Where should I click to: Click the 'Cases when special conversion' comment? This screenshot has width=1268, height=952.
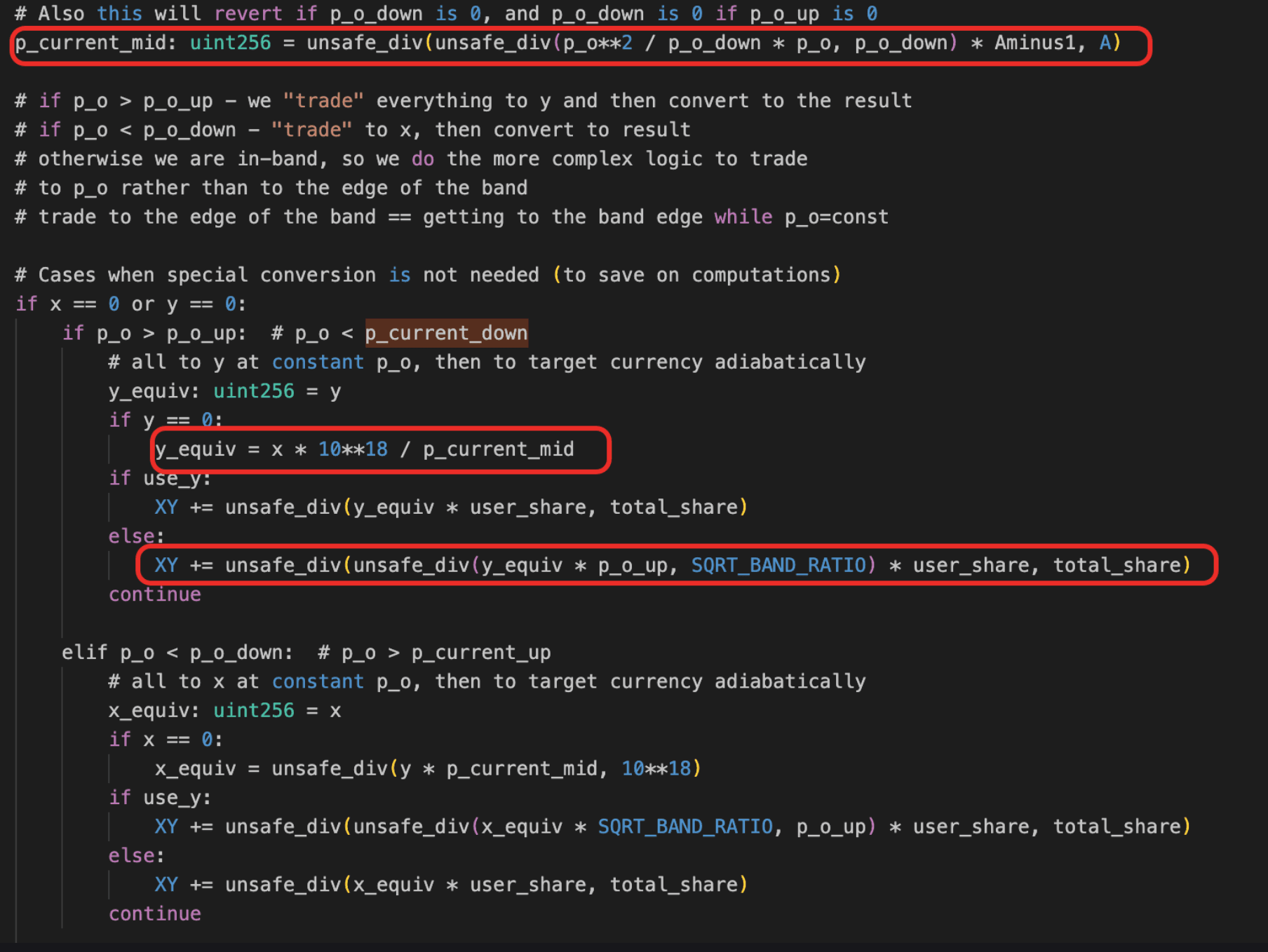coord(428,275)
